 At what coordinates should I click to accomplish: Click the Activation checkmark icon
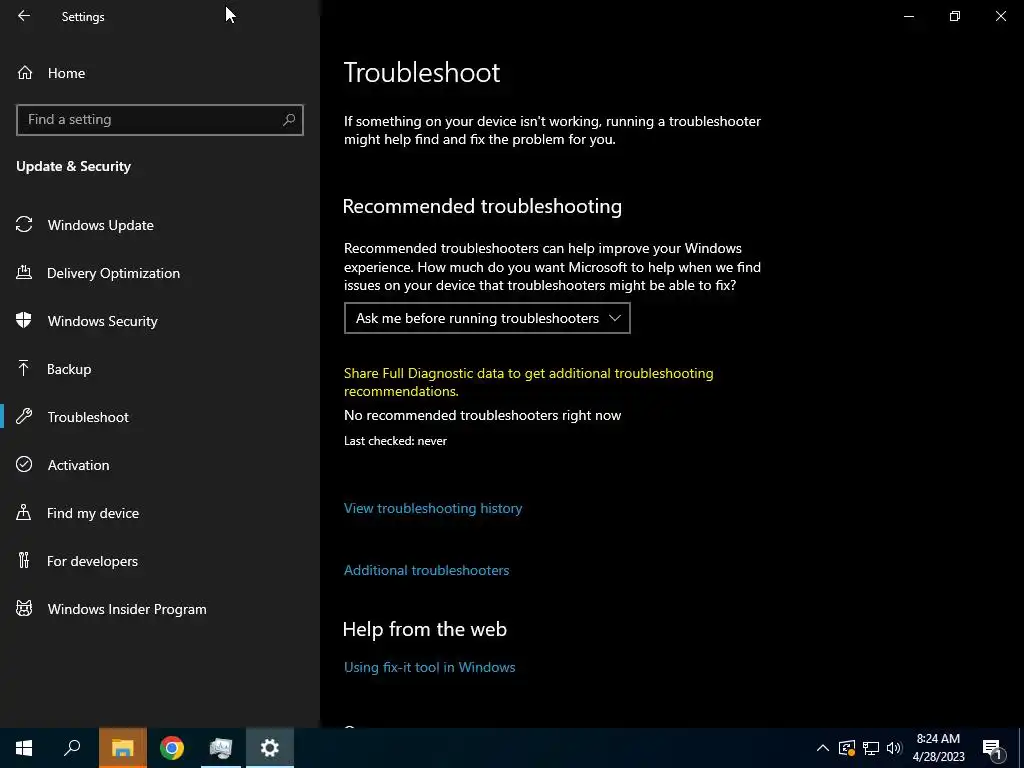[x=24, y=464]
